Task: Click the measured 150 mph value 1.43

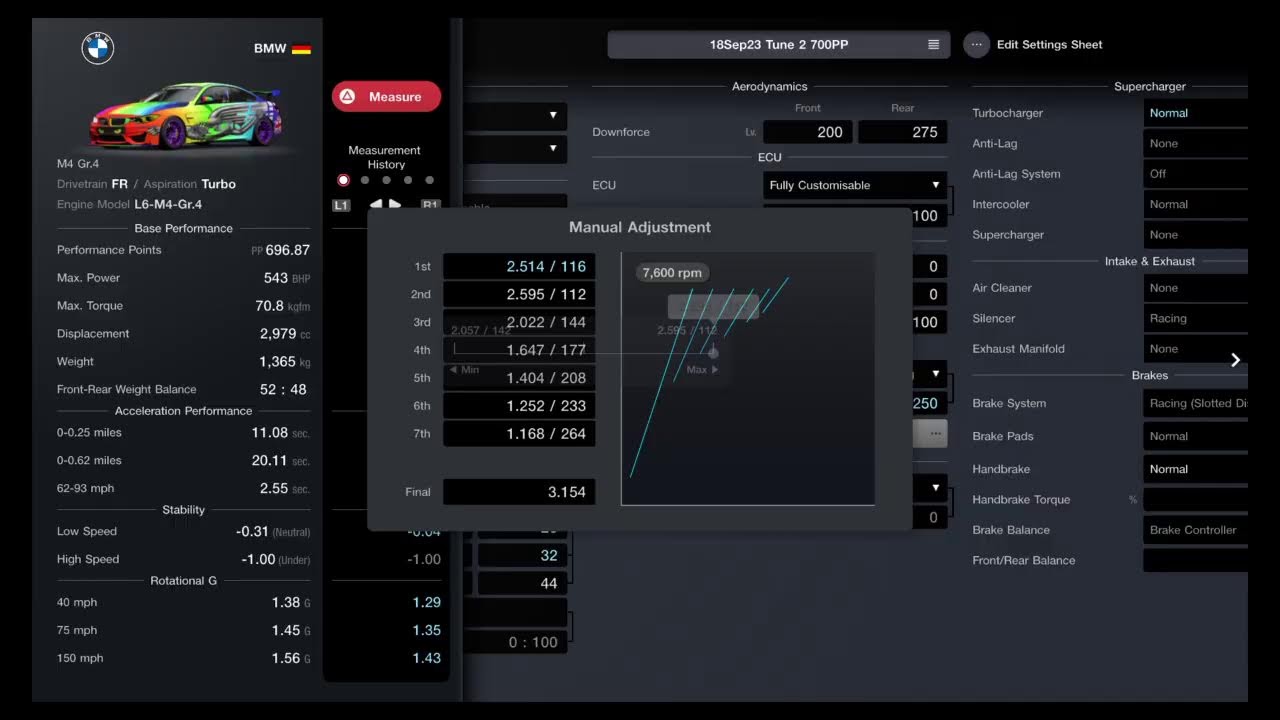Action: point(426,658)
